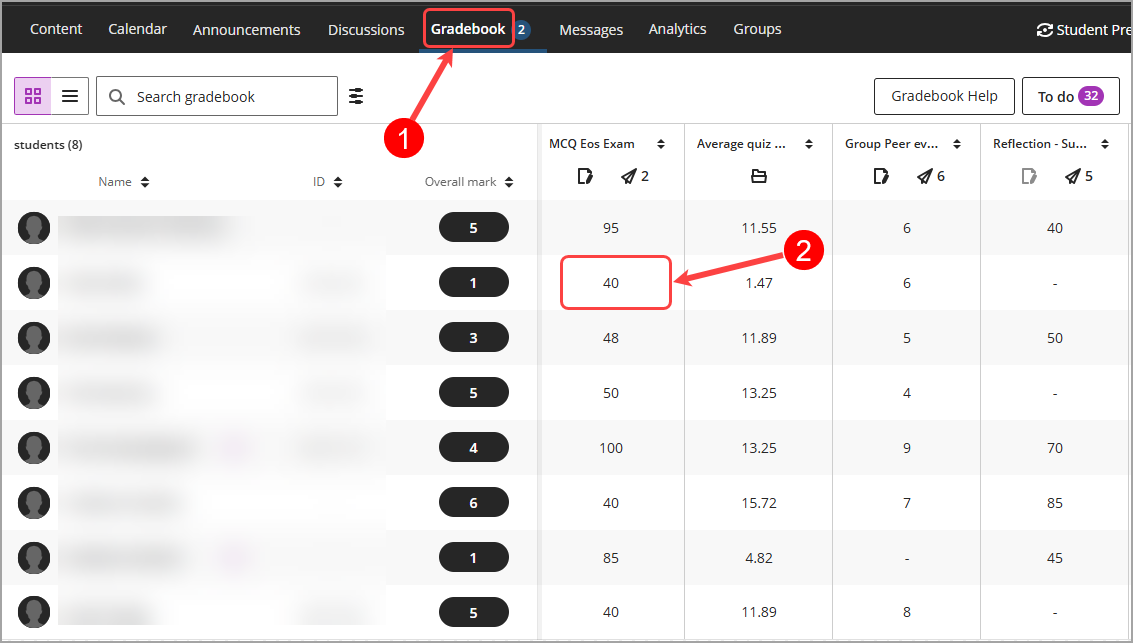Select MCQ Eos Exam grade 48
The height and width of the screenshot is (643, 1133).
tap(611, 337)
